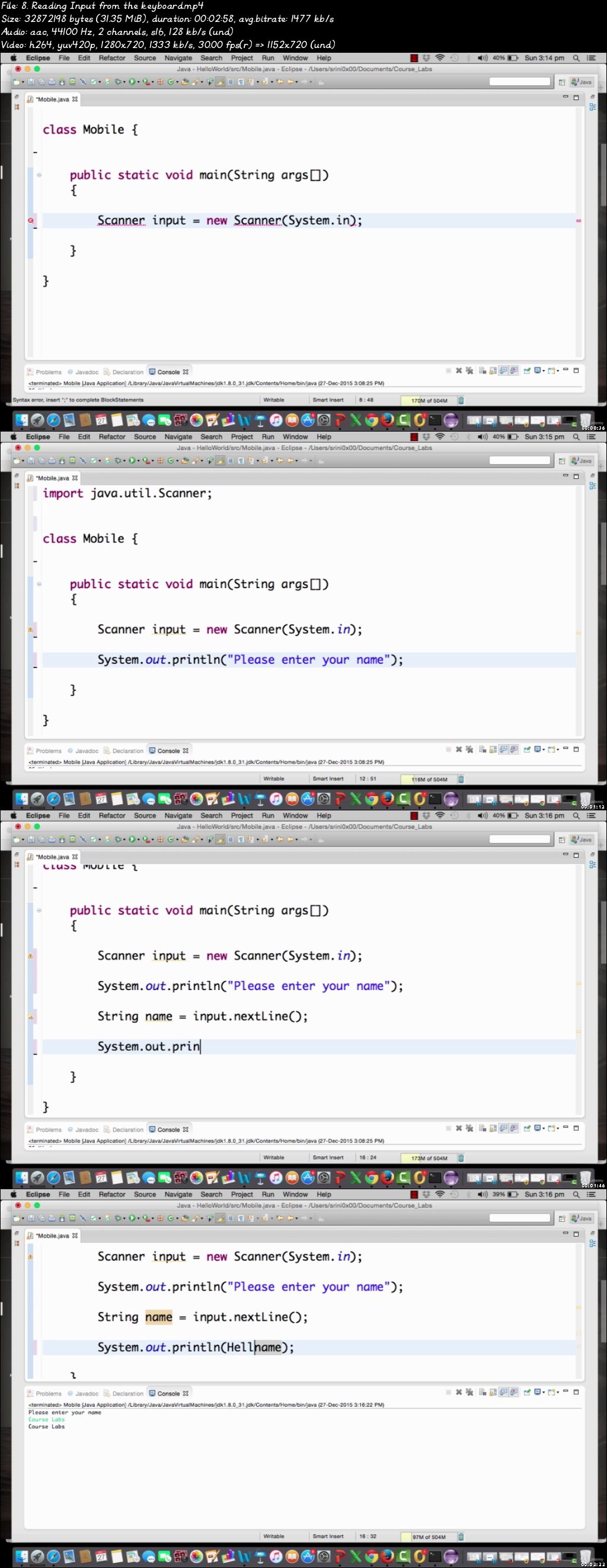607x1568 pixels.
Task: Open Chrome from second frame's dock
Action: (372, 799)
